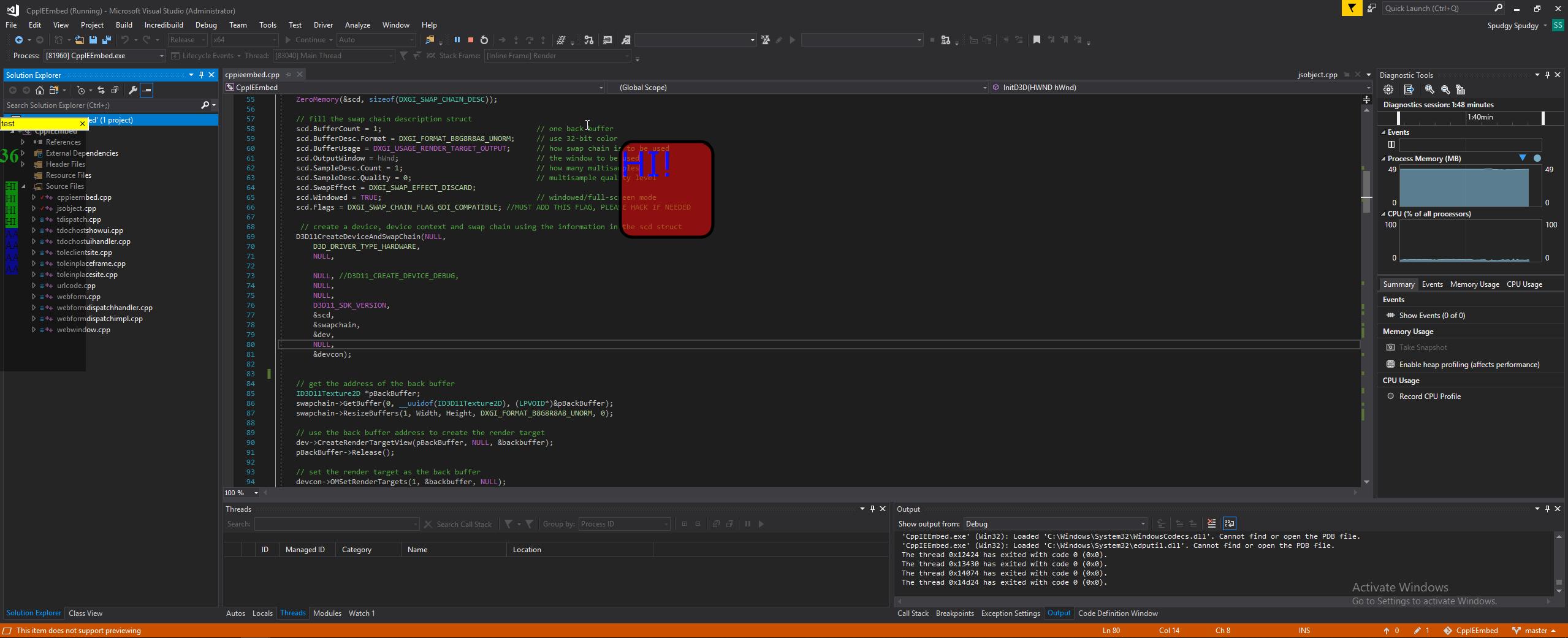Open the Debug menu
The height and width of the screenshot is (638, 1568).
click(x=206, y=25)
